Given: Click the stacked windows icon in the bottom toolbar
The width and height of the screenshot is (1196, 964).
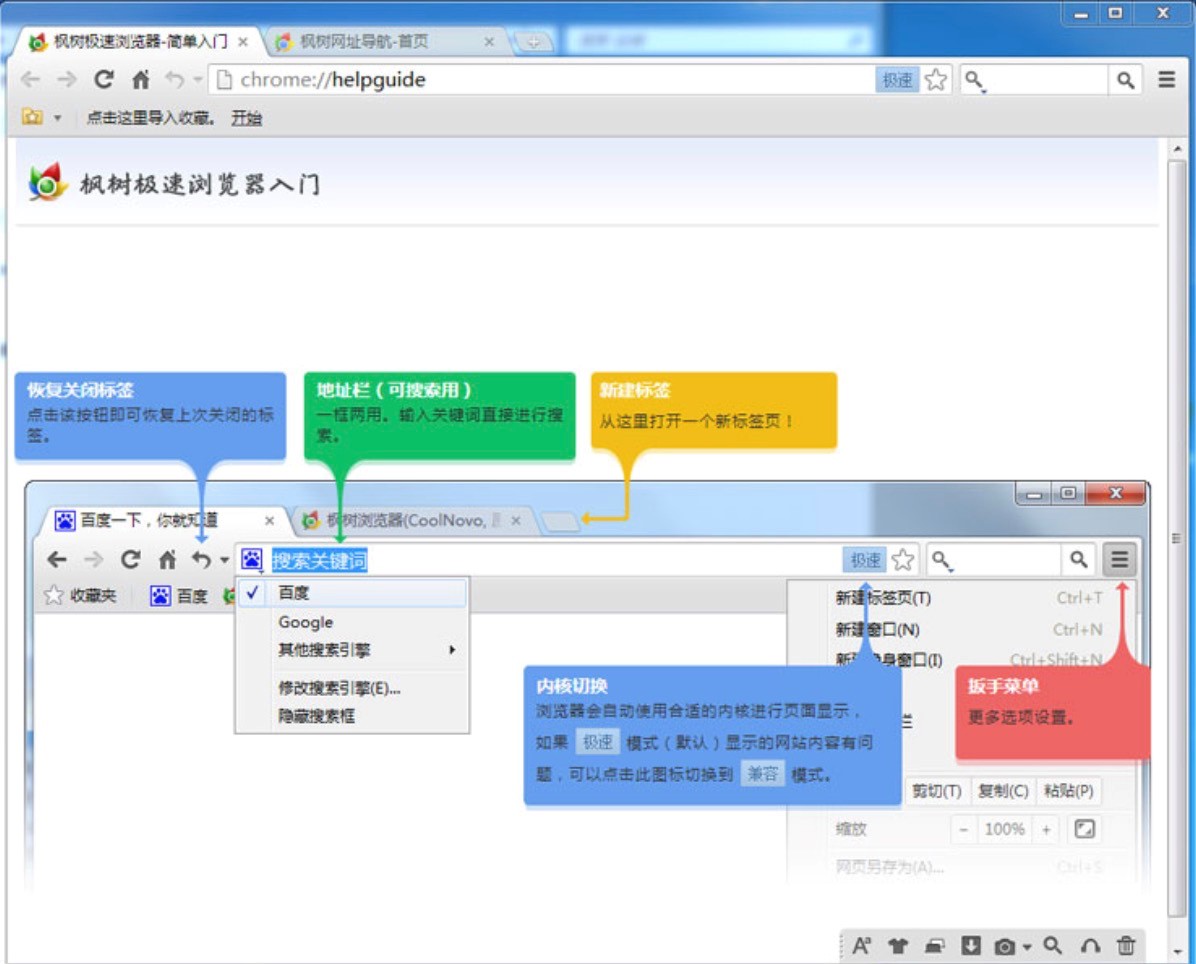Looking at the screenshot, I should coord(934,946).
